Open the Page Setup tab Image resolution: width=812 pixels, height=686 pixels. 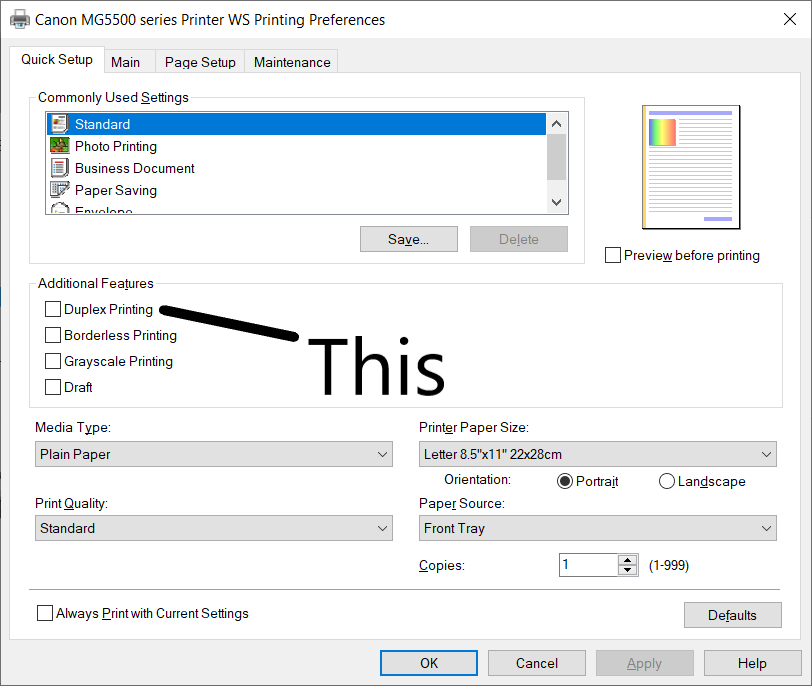click(x=200, y=62)
